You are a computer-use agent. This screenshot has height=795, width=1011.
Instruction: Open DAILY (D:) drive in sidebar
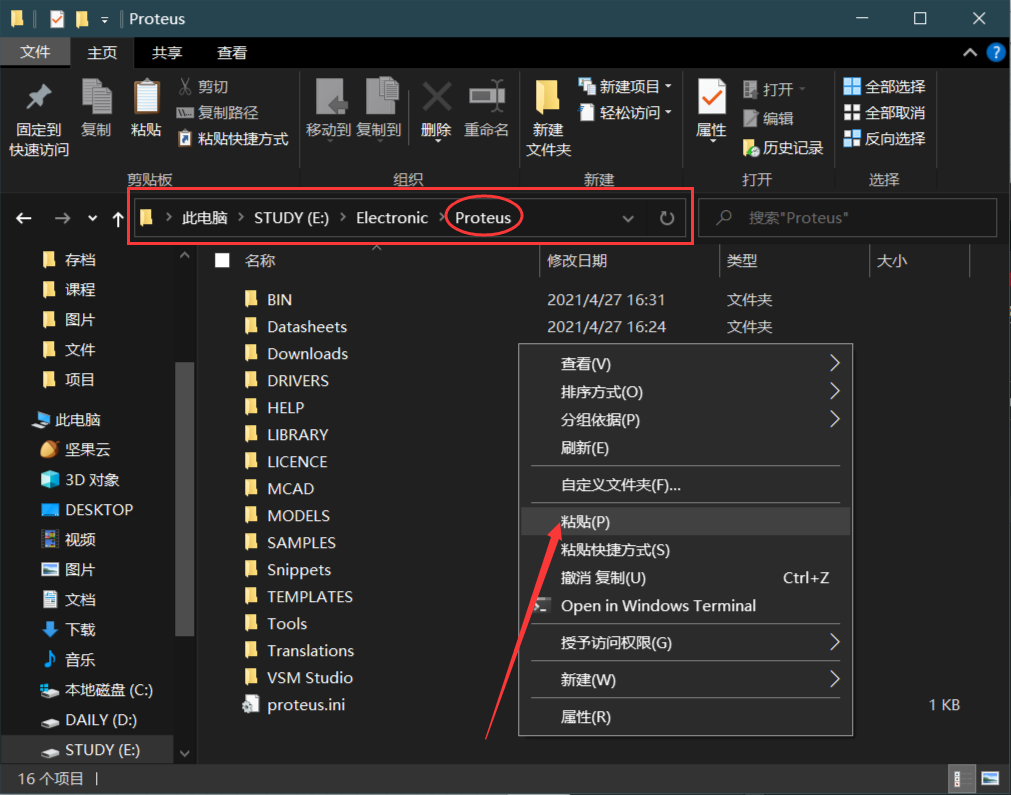point(89,720)
